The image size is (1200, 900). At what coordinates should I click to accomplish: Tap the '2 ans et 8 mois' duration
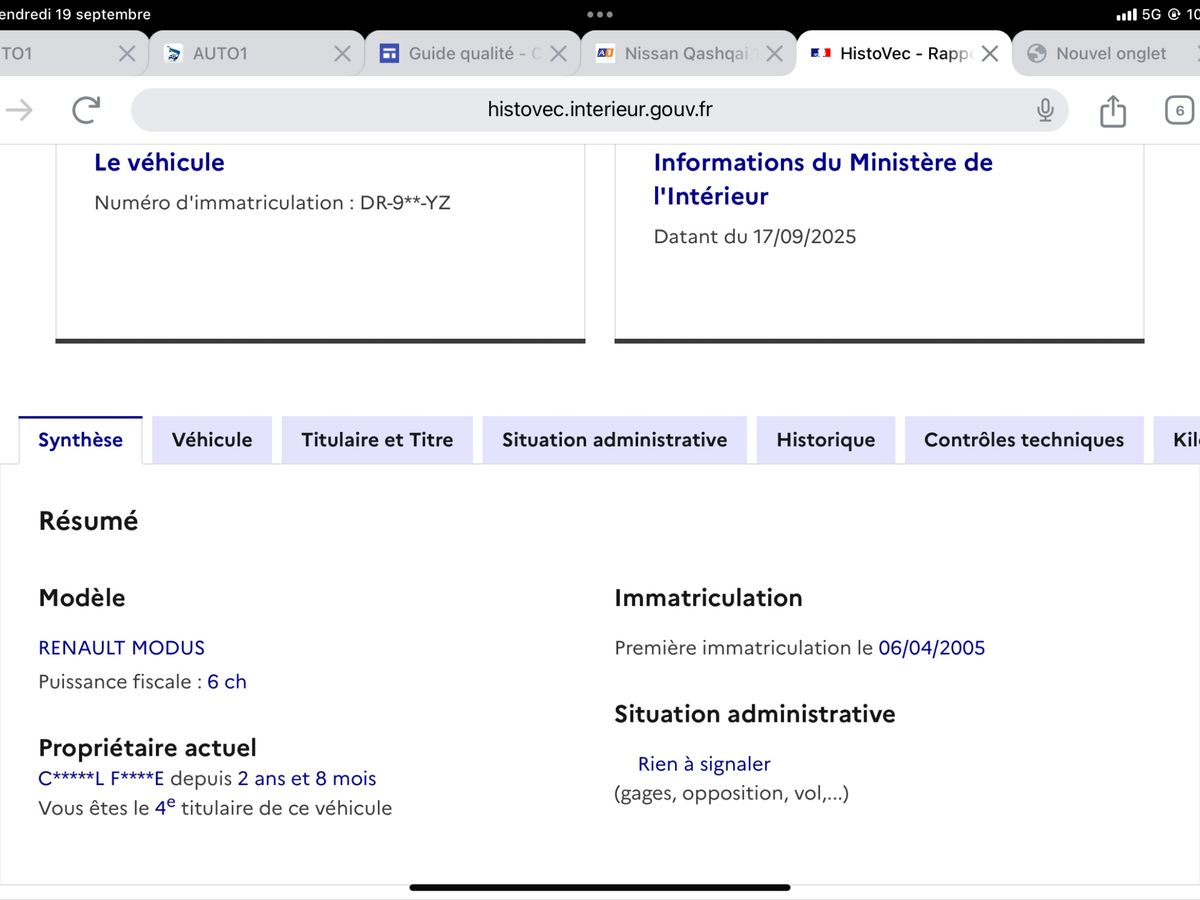coord(307,778)
